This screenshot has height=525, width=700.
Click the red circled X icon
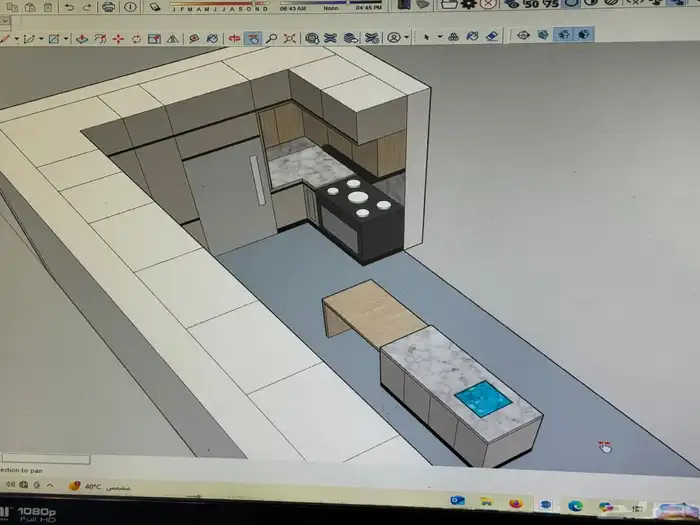[x=488, y=4]
